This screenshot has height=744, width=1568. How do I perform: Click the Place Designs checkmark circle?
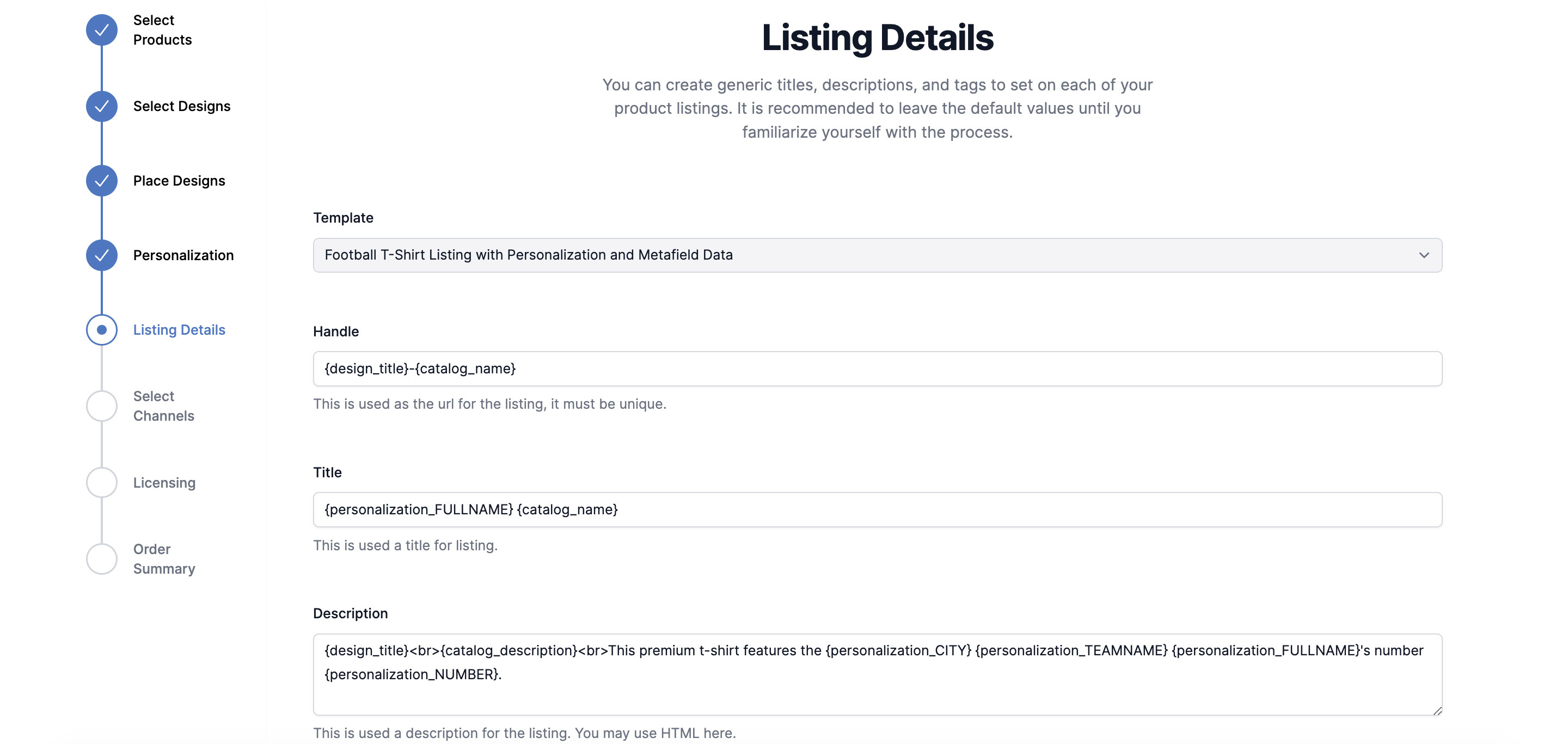click(102, 181)
